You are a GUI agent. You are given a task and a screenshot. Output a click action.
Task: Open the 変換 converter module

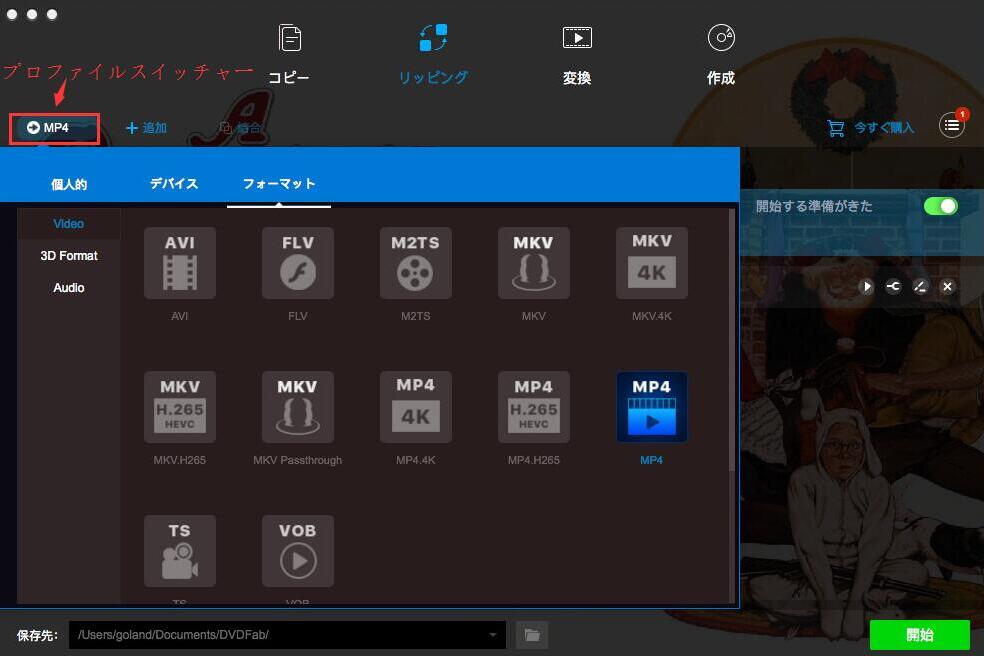(577, 55)
